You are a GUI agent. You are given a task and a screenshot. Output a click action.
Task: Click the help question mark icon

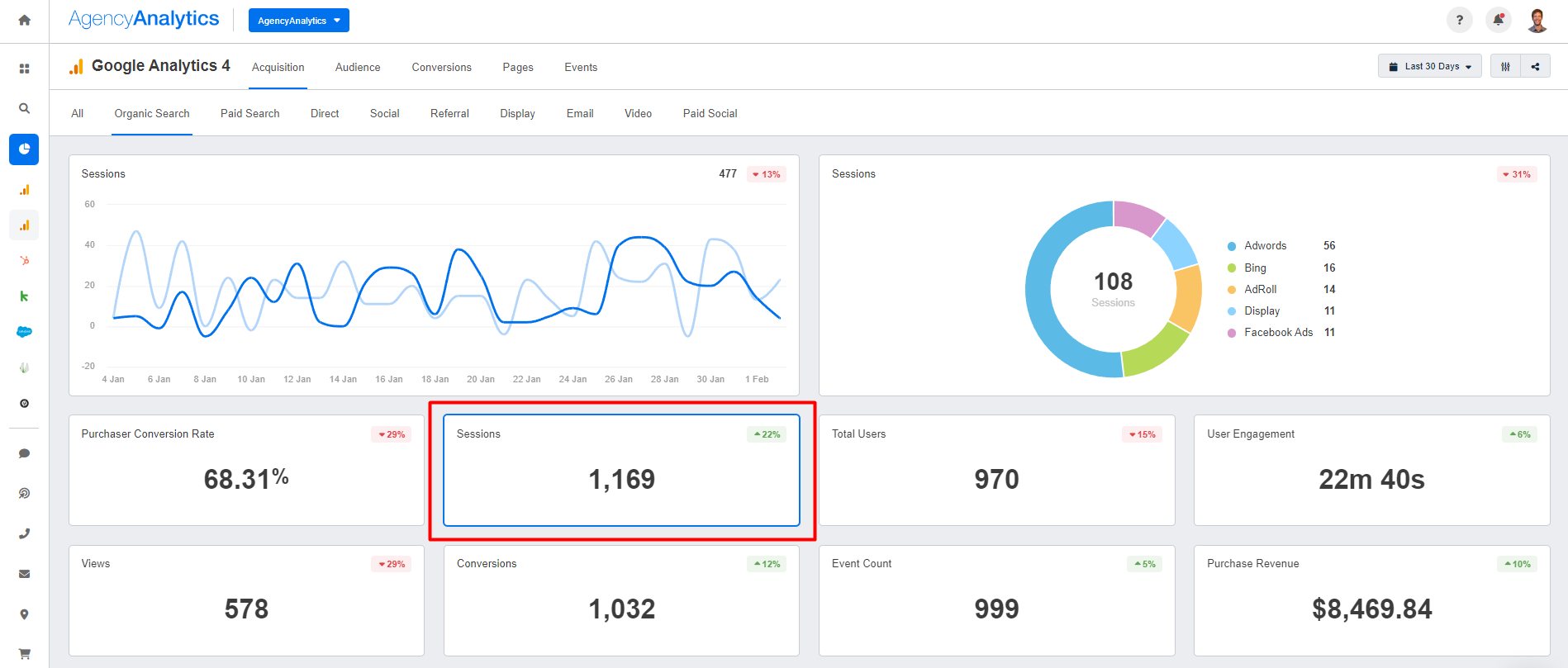pos(1459,20)
